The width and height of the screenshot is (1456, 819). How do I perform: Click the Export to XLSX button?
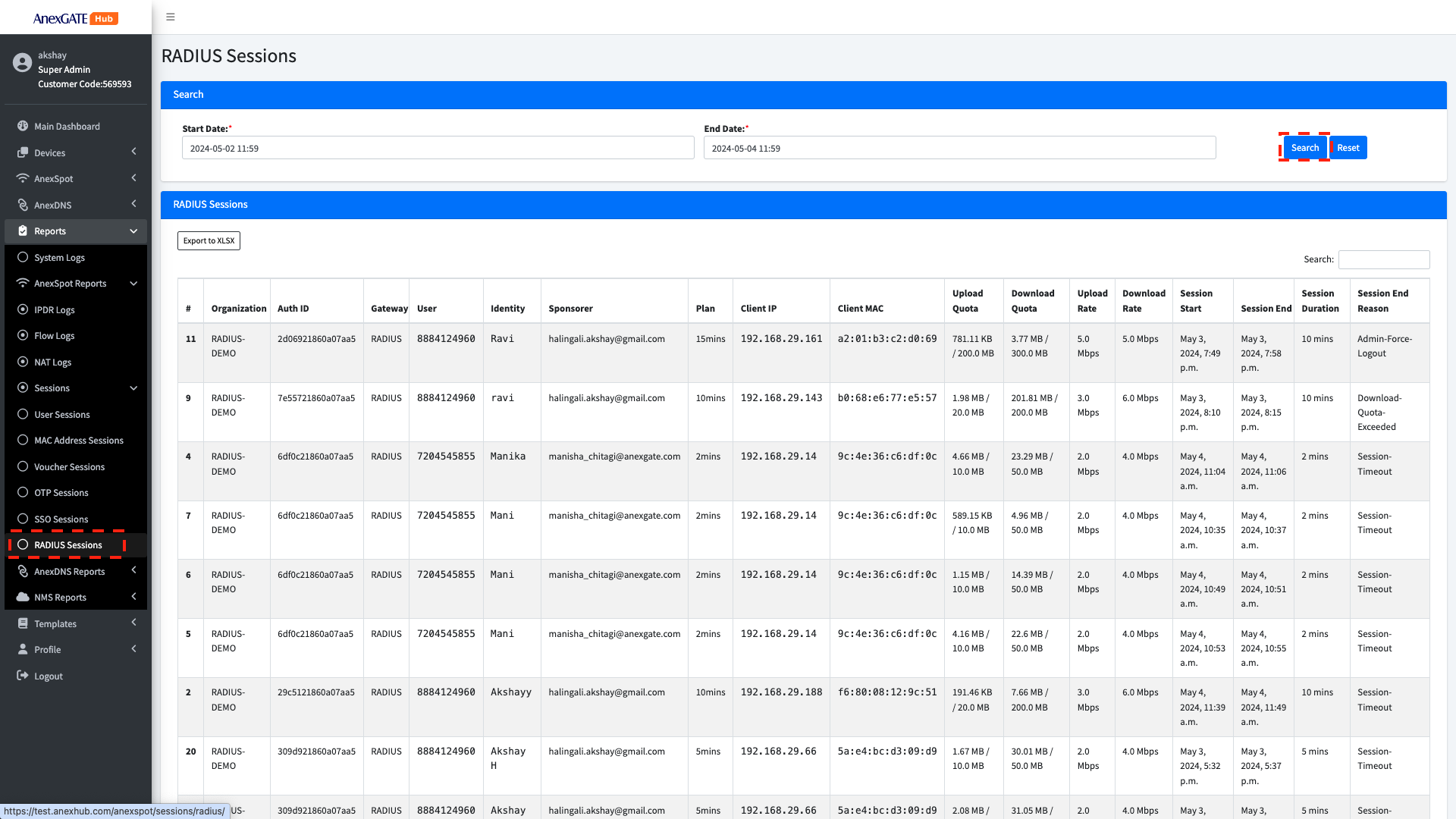click(209, 240)
